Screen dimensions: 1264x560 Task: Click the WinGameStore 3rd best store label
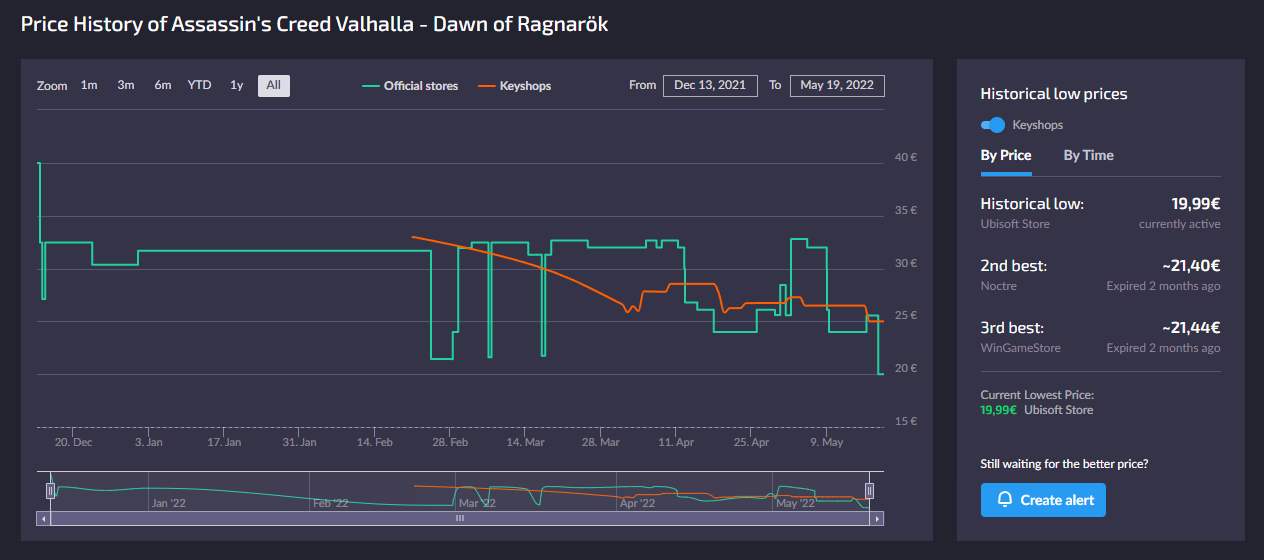click(x=1021, y=348)
